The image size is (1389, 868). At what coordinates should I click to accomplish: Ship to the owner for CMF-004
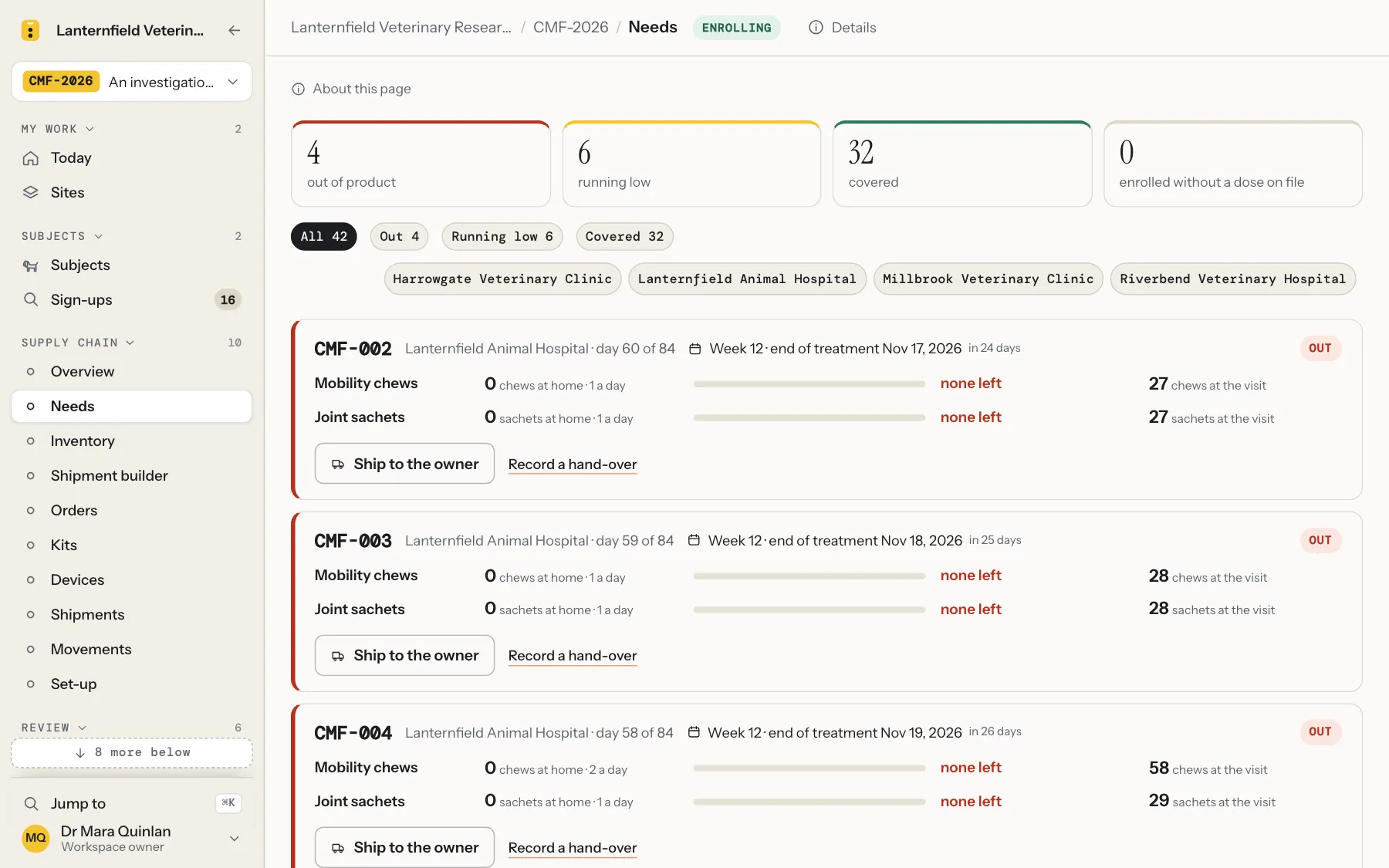[x=404, y=847]
